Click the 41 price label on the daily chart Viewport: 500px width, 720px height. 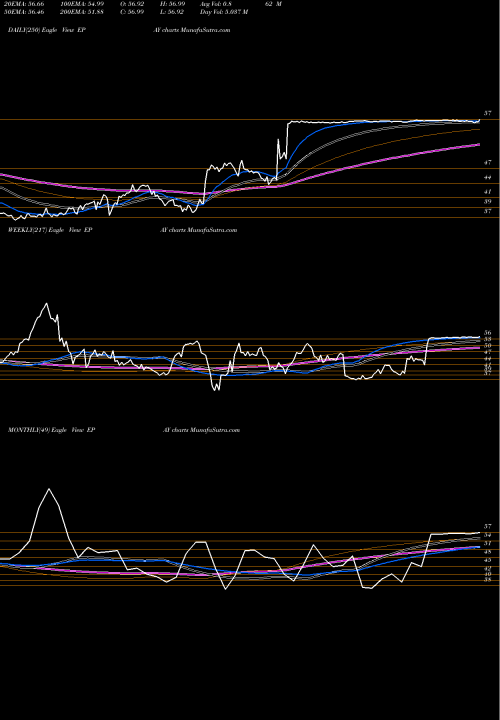488,191
